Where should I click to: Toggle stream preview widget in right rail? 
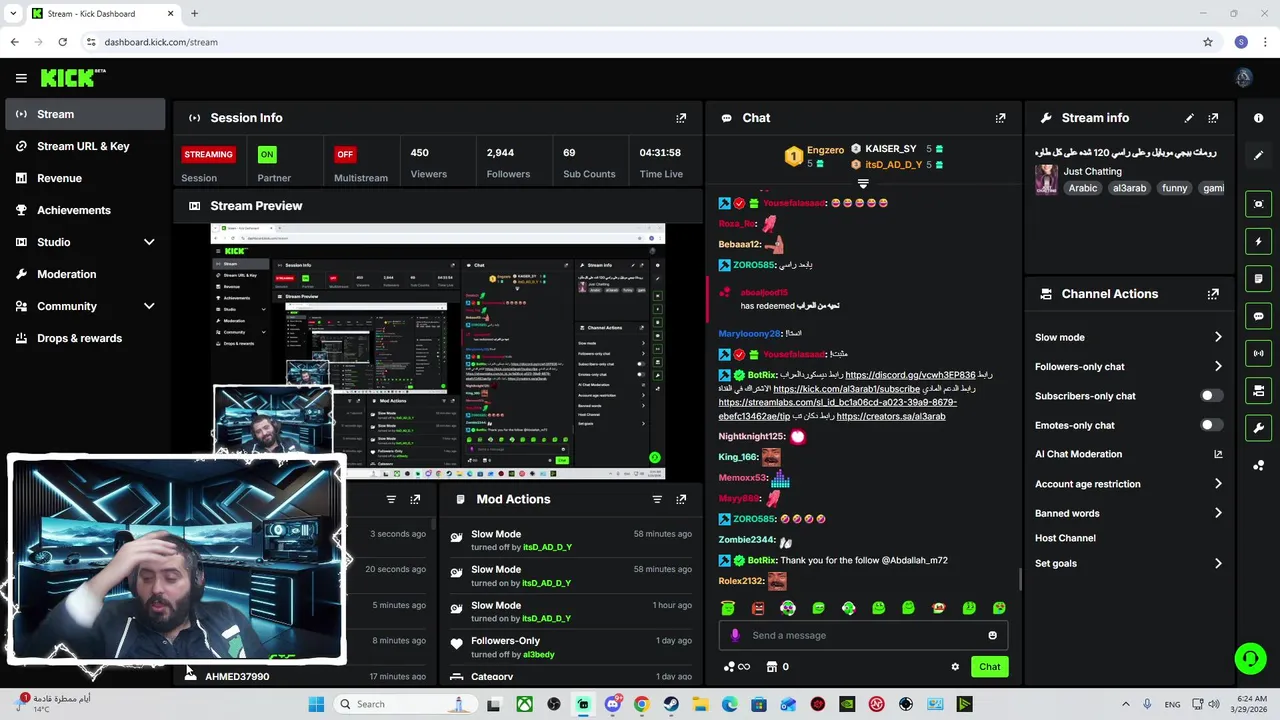1258,204
